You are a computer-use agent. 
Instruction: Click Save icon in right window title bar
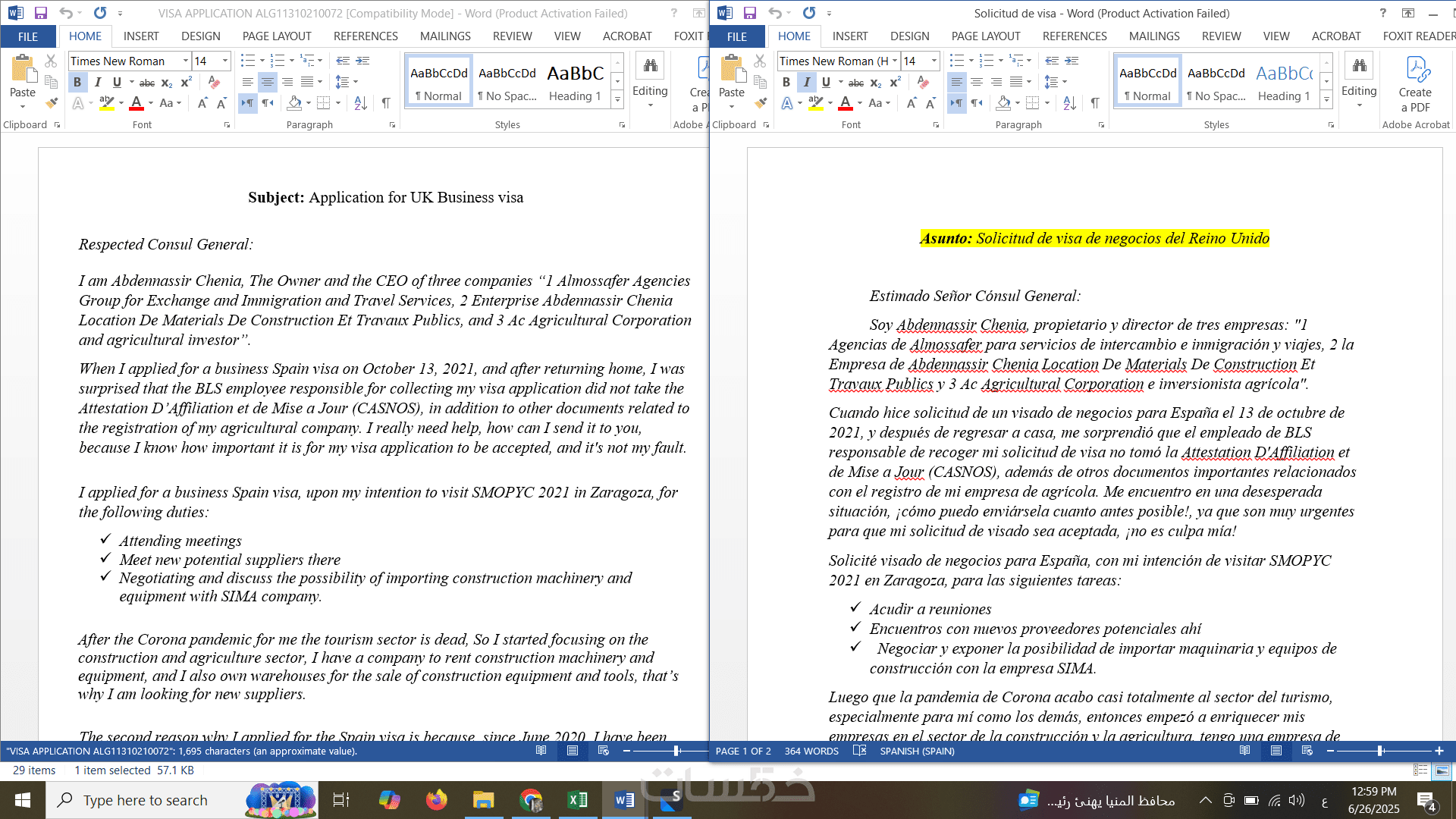tap(749, 13)
